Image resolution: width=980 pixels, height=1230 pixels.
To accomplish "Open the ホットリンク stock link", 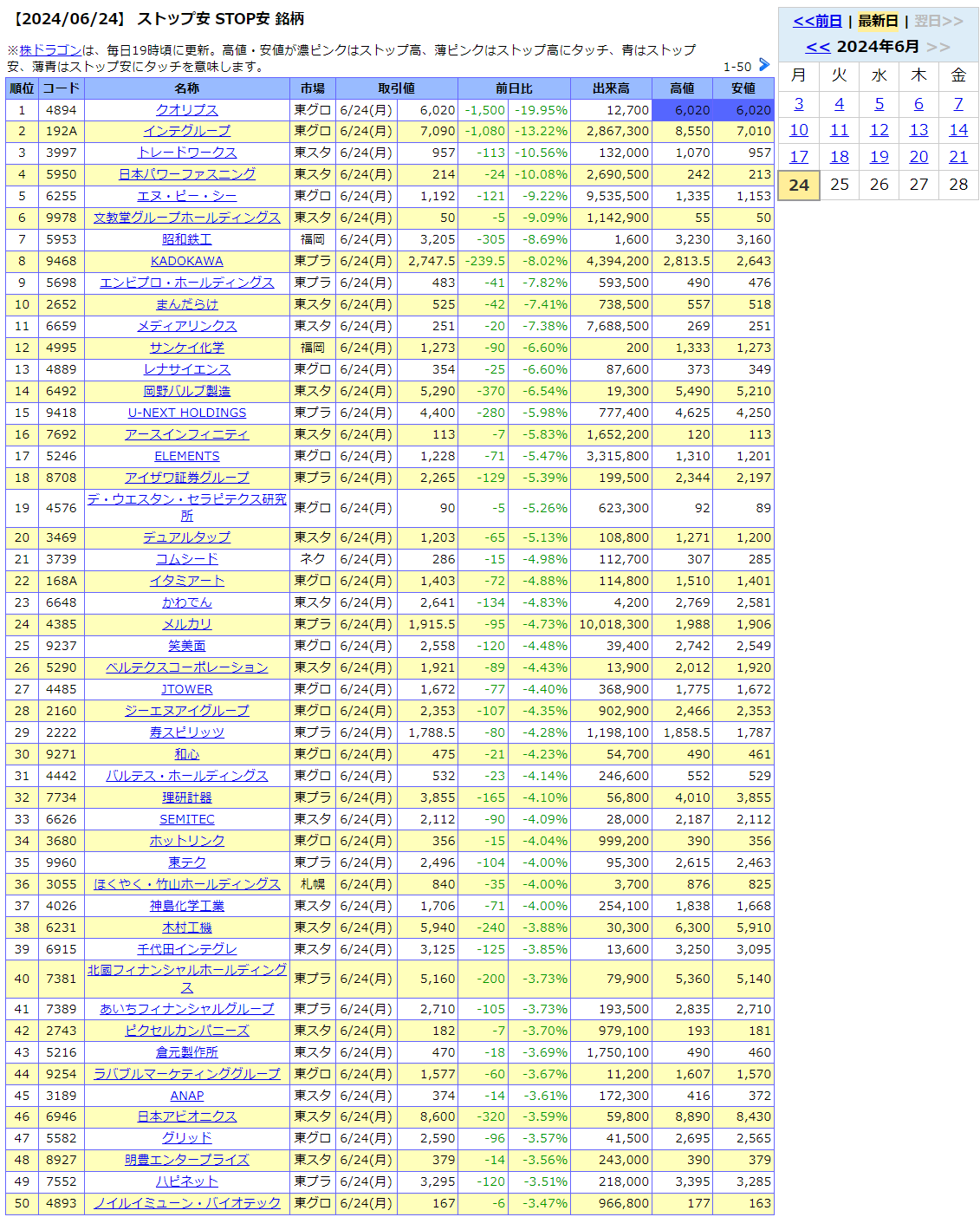I will (x=187, y=841).
